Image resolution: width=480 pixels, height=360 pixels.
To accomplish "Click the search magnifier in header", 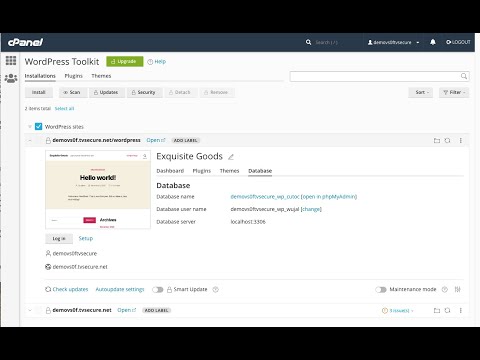I will [x=308, y=42].
